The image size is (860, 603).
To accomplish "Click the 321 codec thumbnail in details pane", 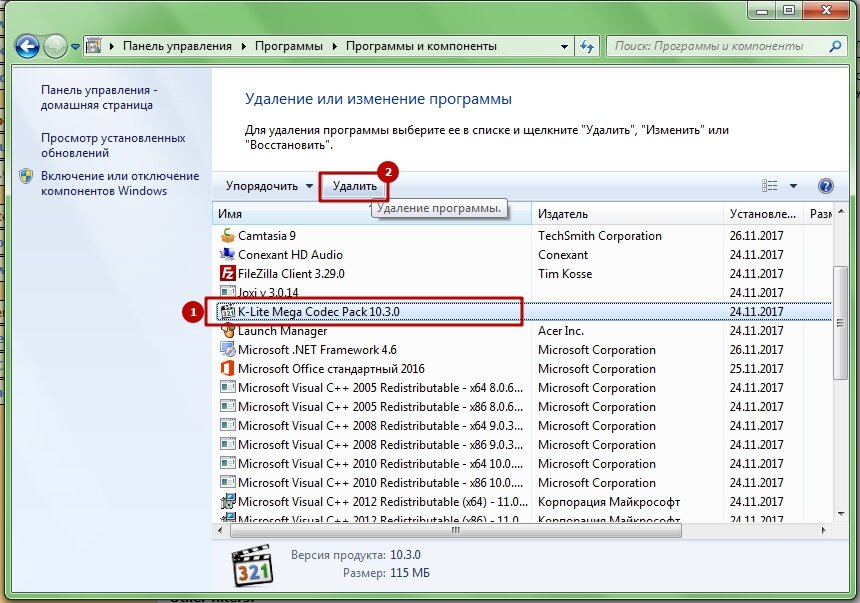I will tap(252, 565).
